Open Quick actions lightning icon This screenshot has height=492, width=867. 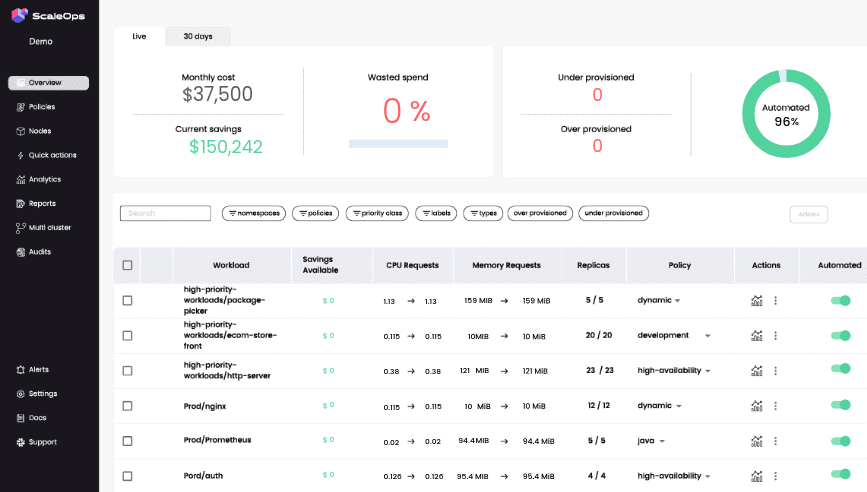click(x=20, y=155)
